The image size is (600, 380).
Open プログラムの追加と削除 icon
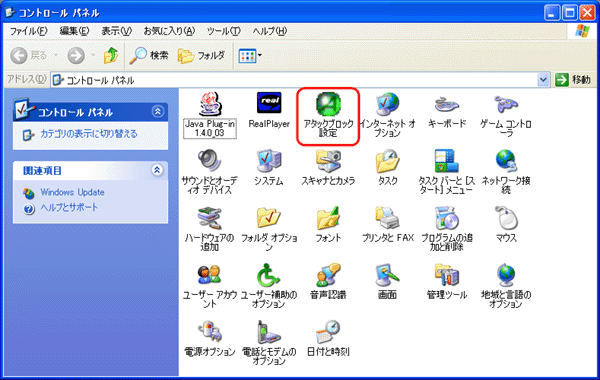click(x=447, y=228)
